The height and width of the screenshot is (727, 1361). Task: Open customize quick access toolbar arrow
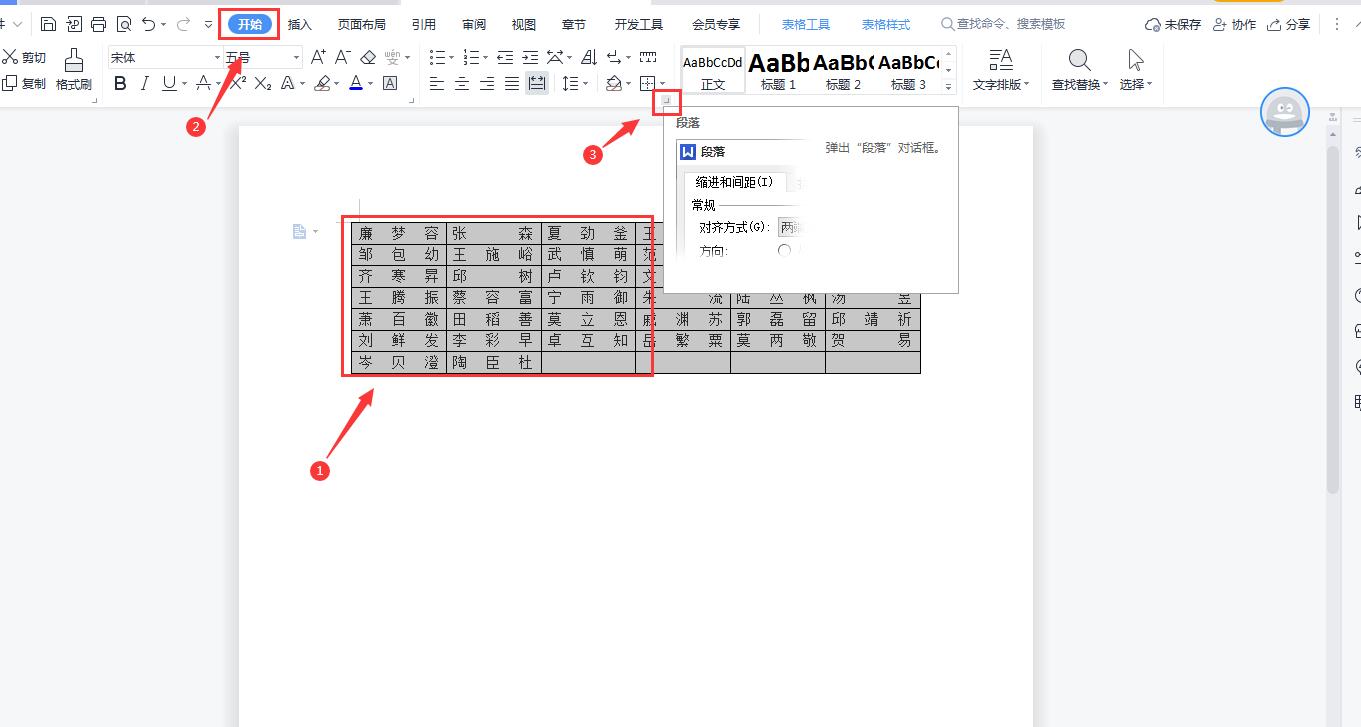[208, 24]
